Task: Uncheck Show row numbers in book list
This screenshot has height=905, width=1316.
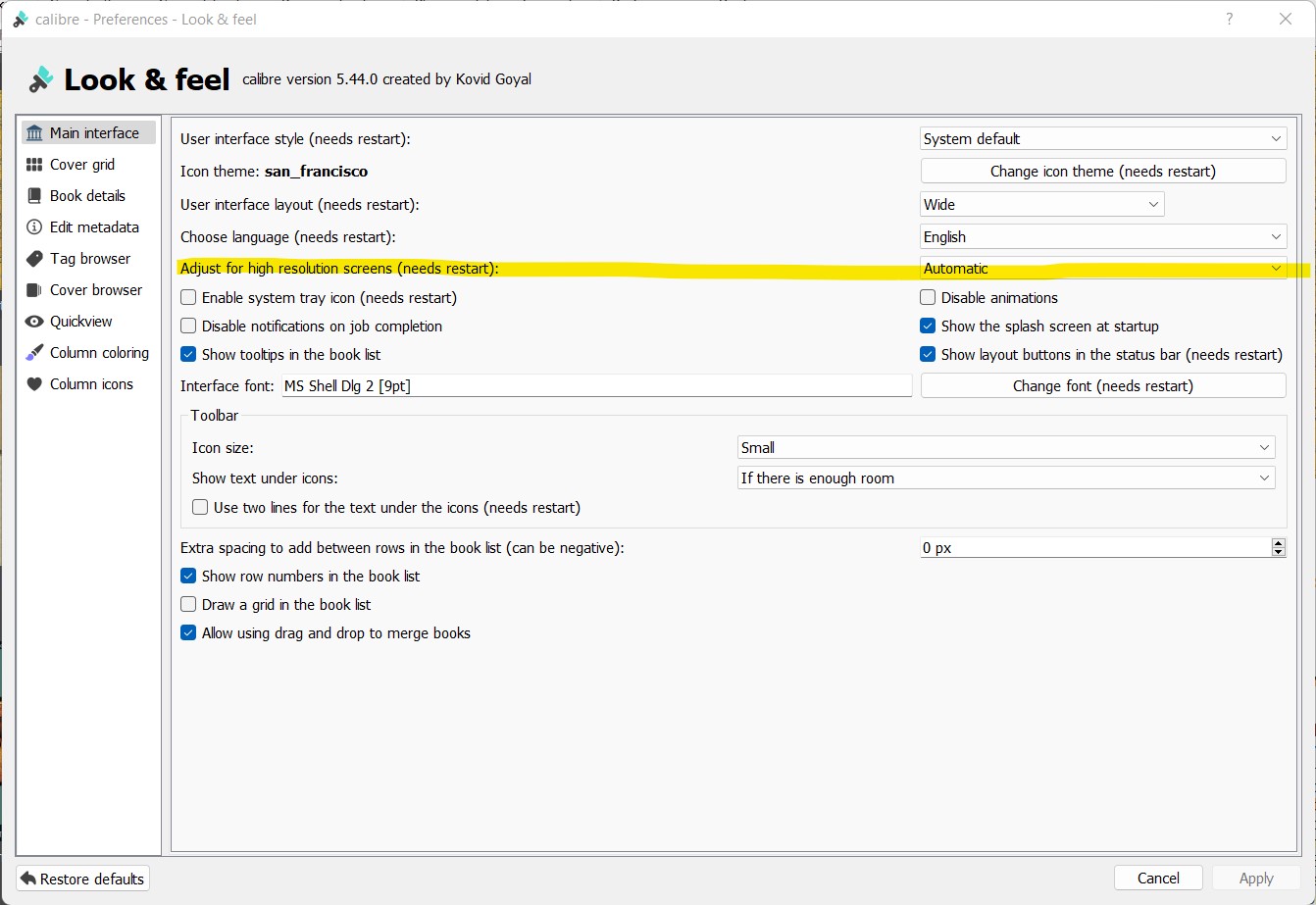Action: click(189, 577)
